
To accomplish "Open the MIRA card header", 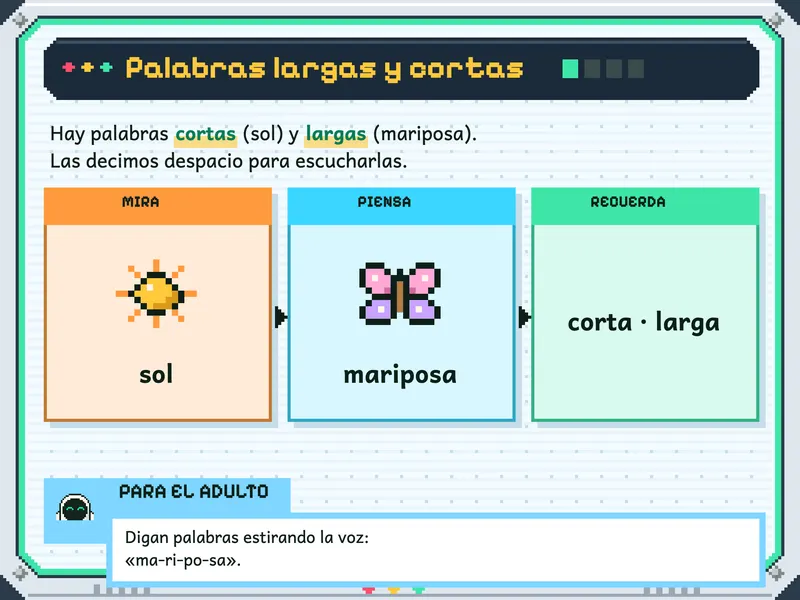I will (158, 206).
